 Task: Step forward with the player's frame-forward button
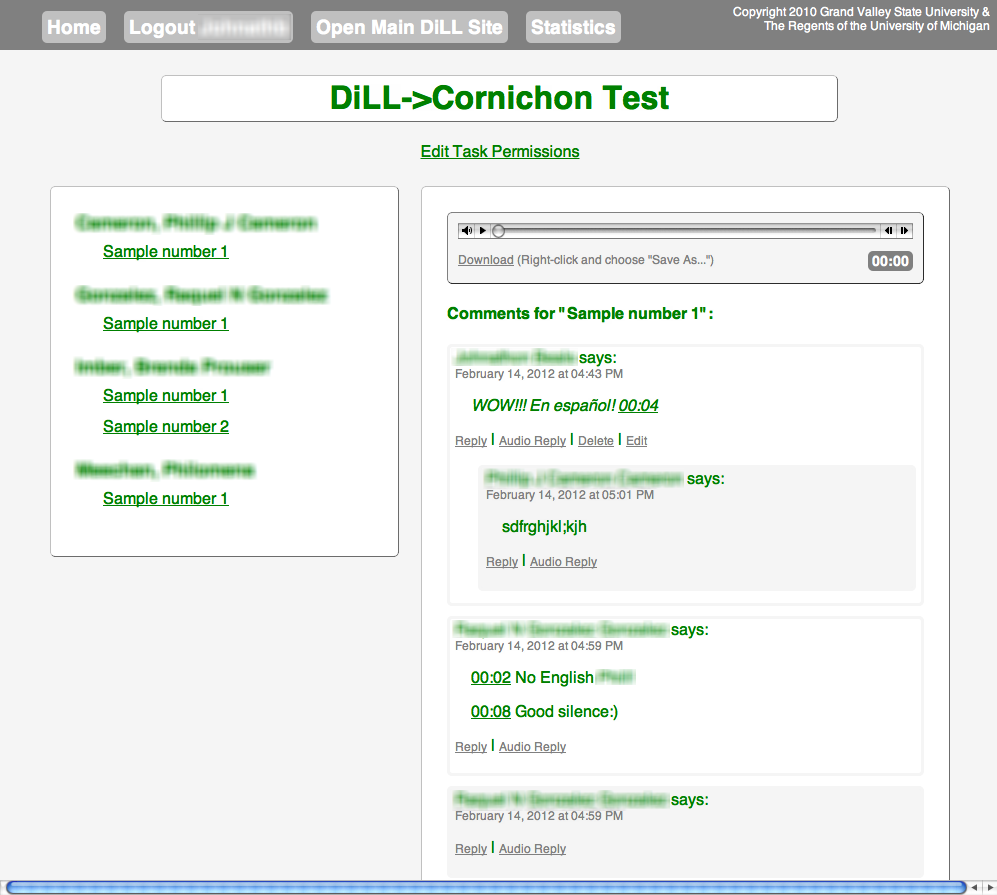point(904,231)
